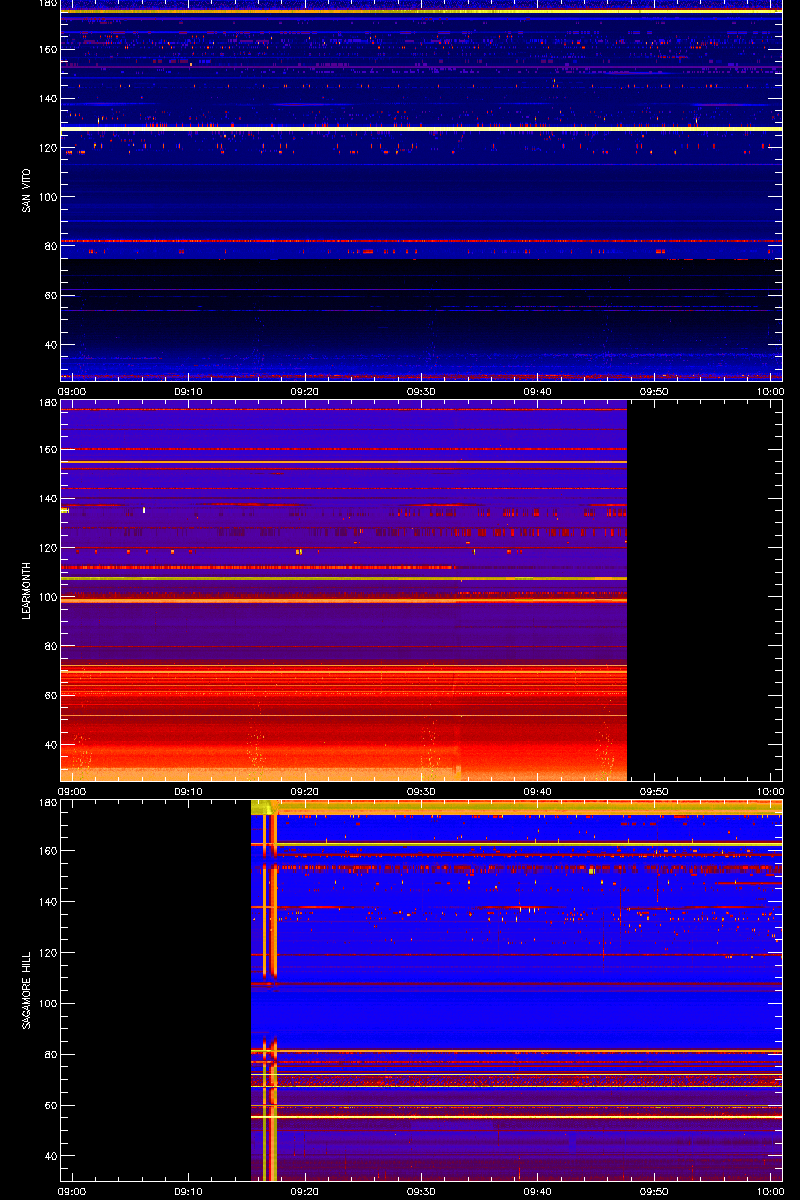Pick the 09:40 label under Sagamore Hill panel
Viewport: 800px width, 1200px height.
click(538, 1191)
